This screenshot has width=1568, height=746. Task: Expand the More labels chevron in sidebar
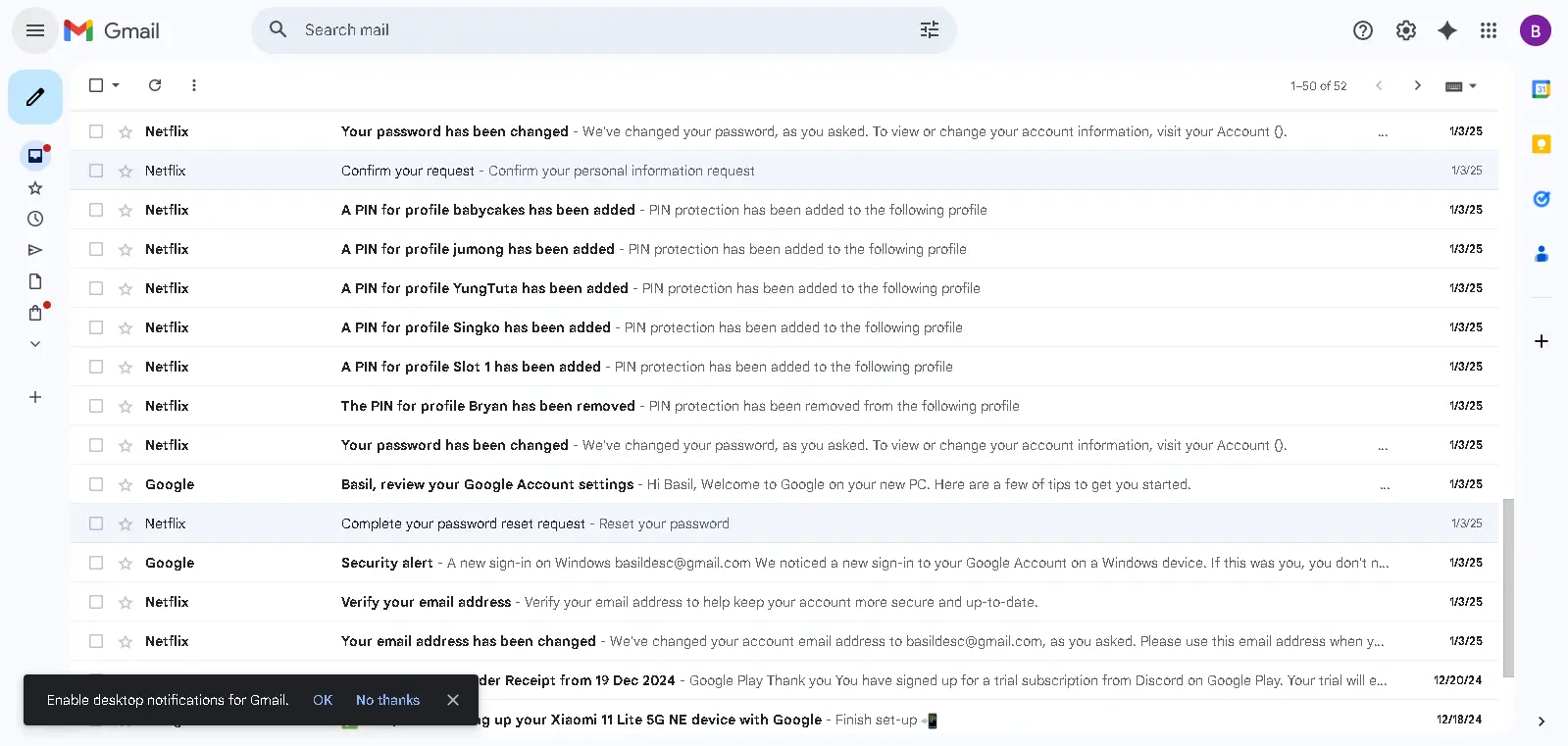point(35,344)
